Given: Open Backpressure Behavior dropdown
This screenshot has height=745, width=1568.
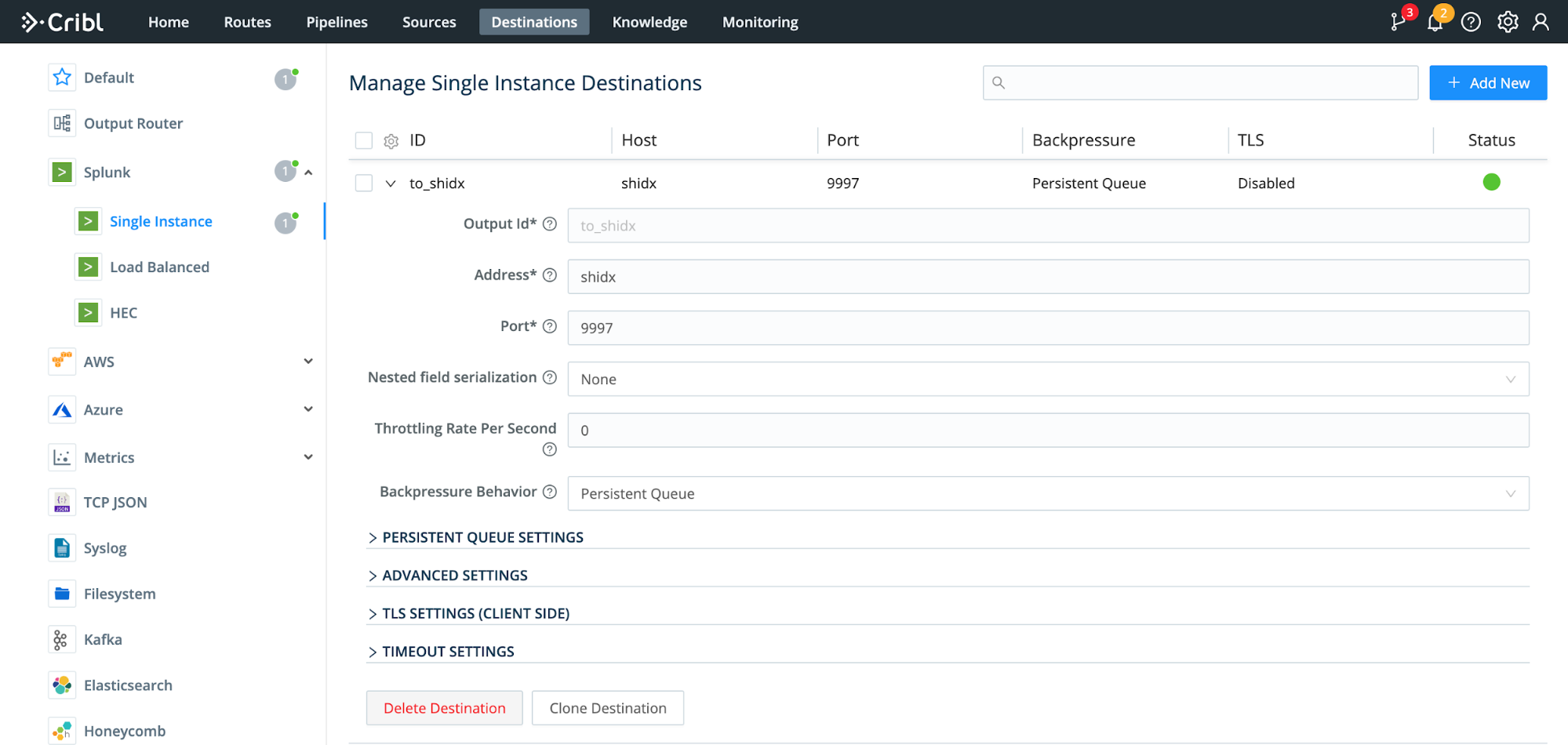Looking at the screenshot, I should (x=1048, y=493).
